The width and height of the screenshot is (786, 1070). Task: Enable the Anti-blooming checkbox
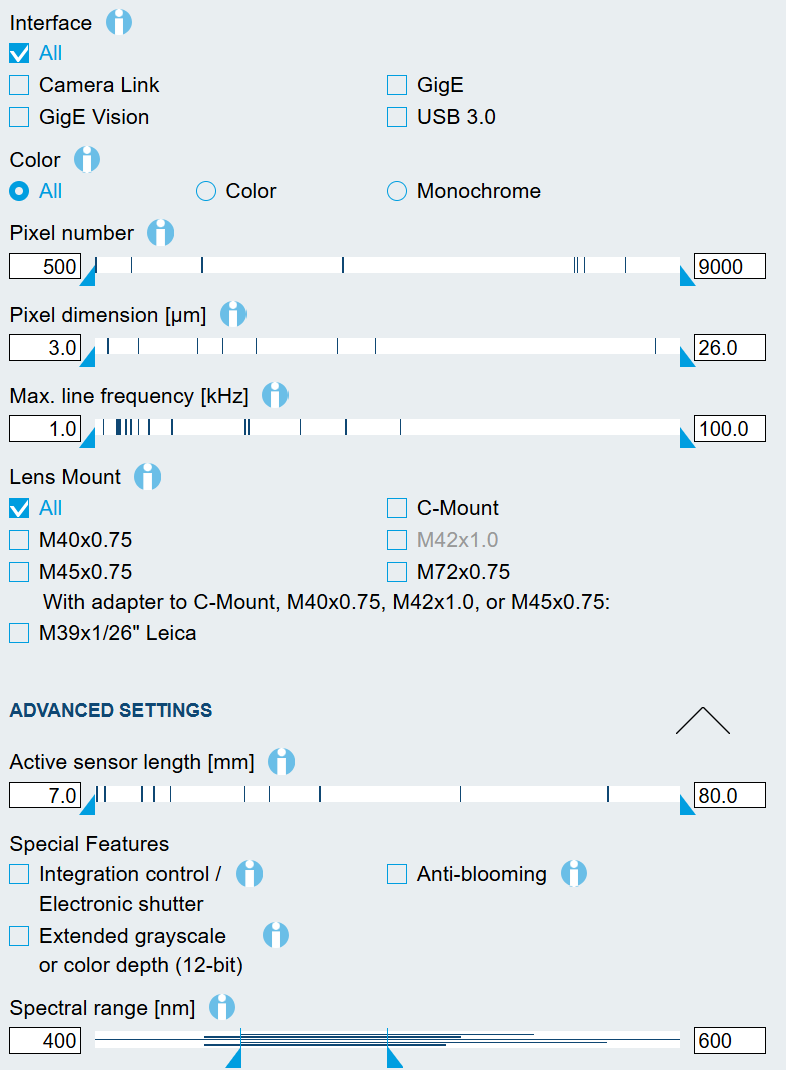click(x=397, y=875)
